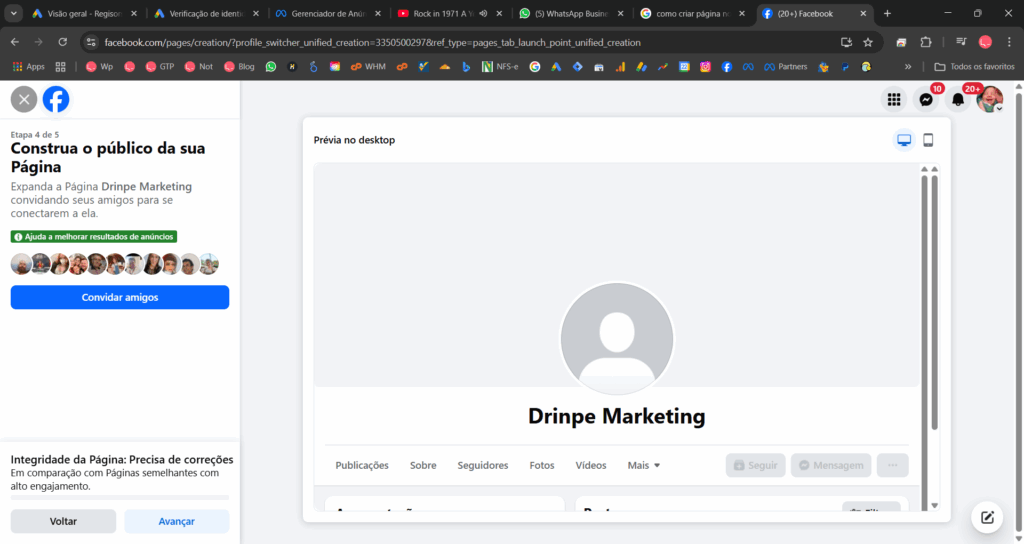This screenshot has height=544, width=1024.
Task: Open the WhatsApp bookmark icon
Action: tap(270, 67)
